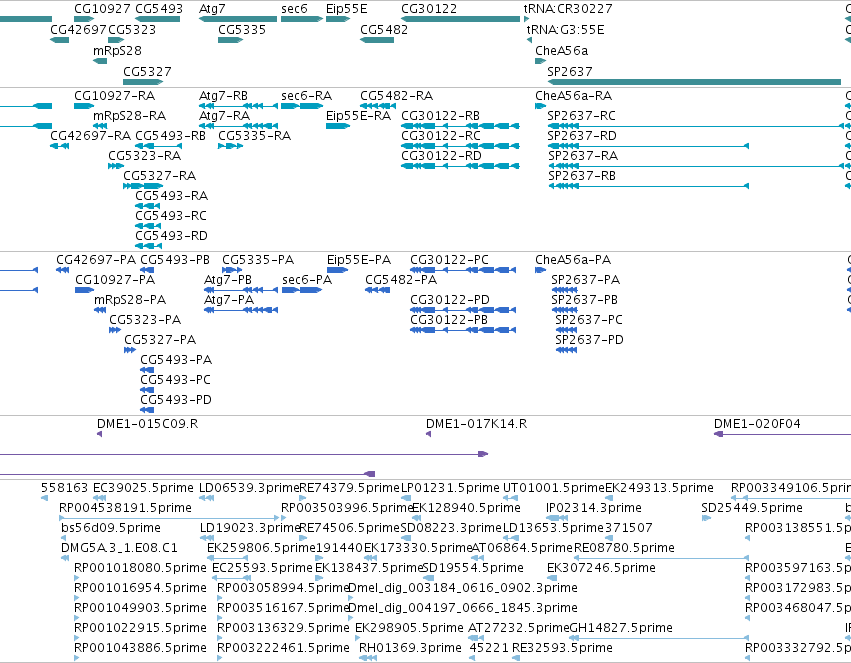
Task: Click protein CG5482-PA
Action: 377,290
